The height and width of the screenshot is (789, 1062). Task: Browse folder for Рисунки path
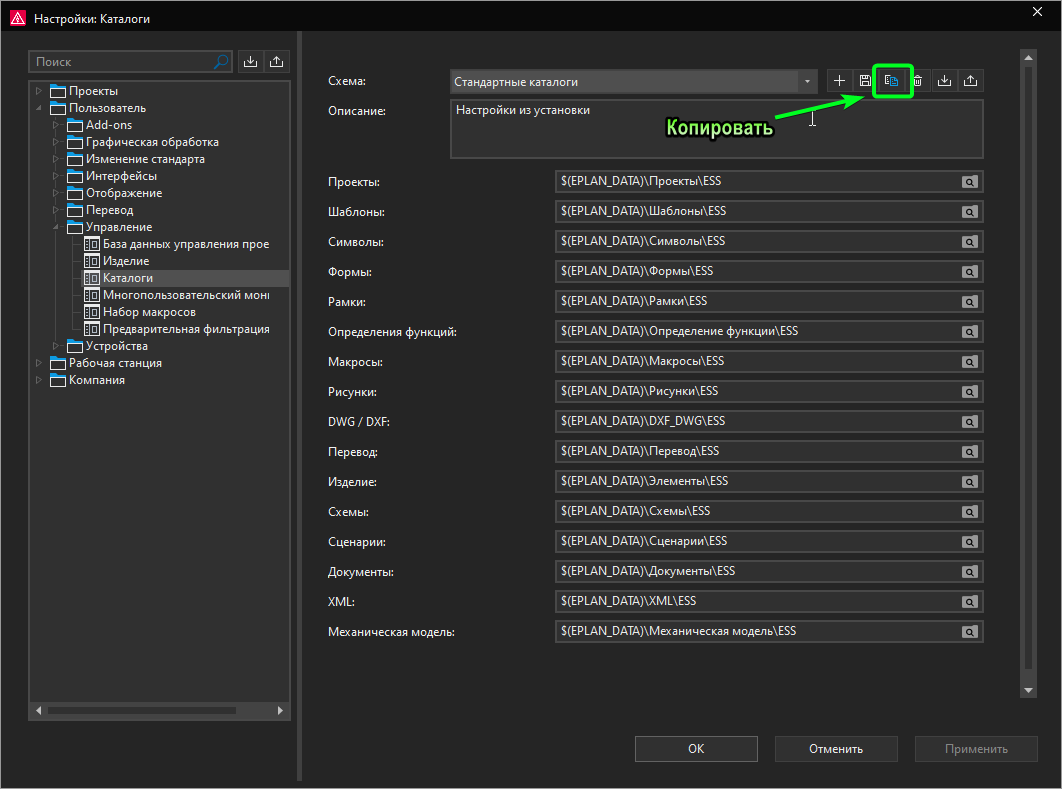click(970, 391)
